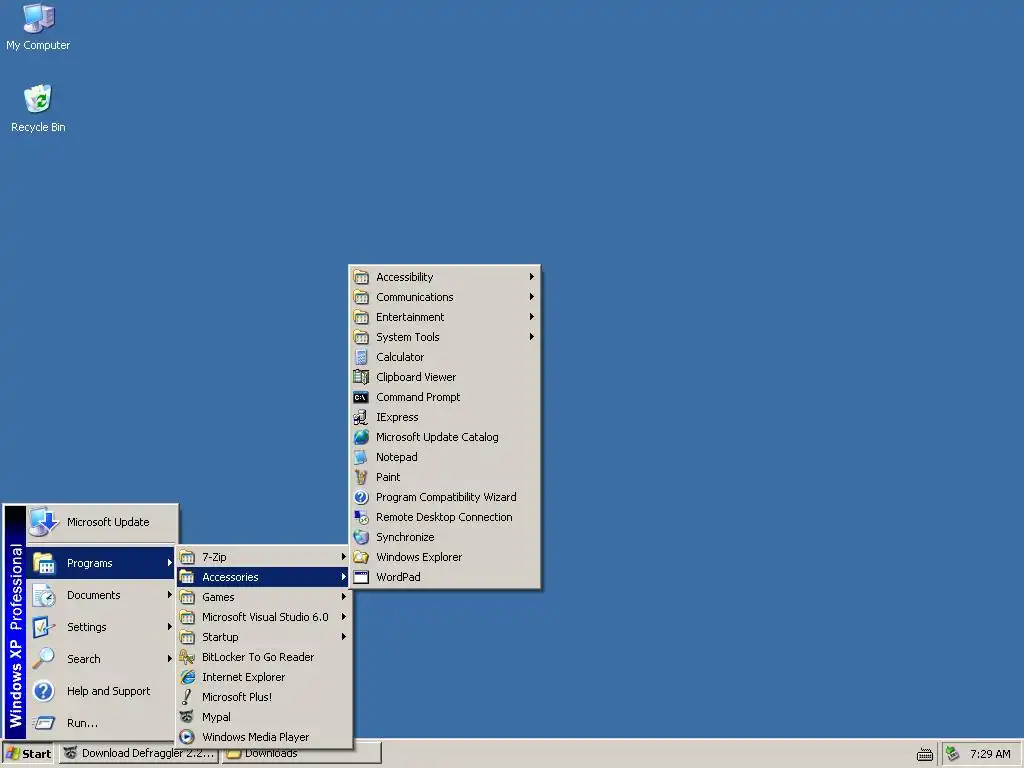
Task: Click the Paint icon
Action: point(361,477)
